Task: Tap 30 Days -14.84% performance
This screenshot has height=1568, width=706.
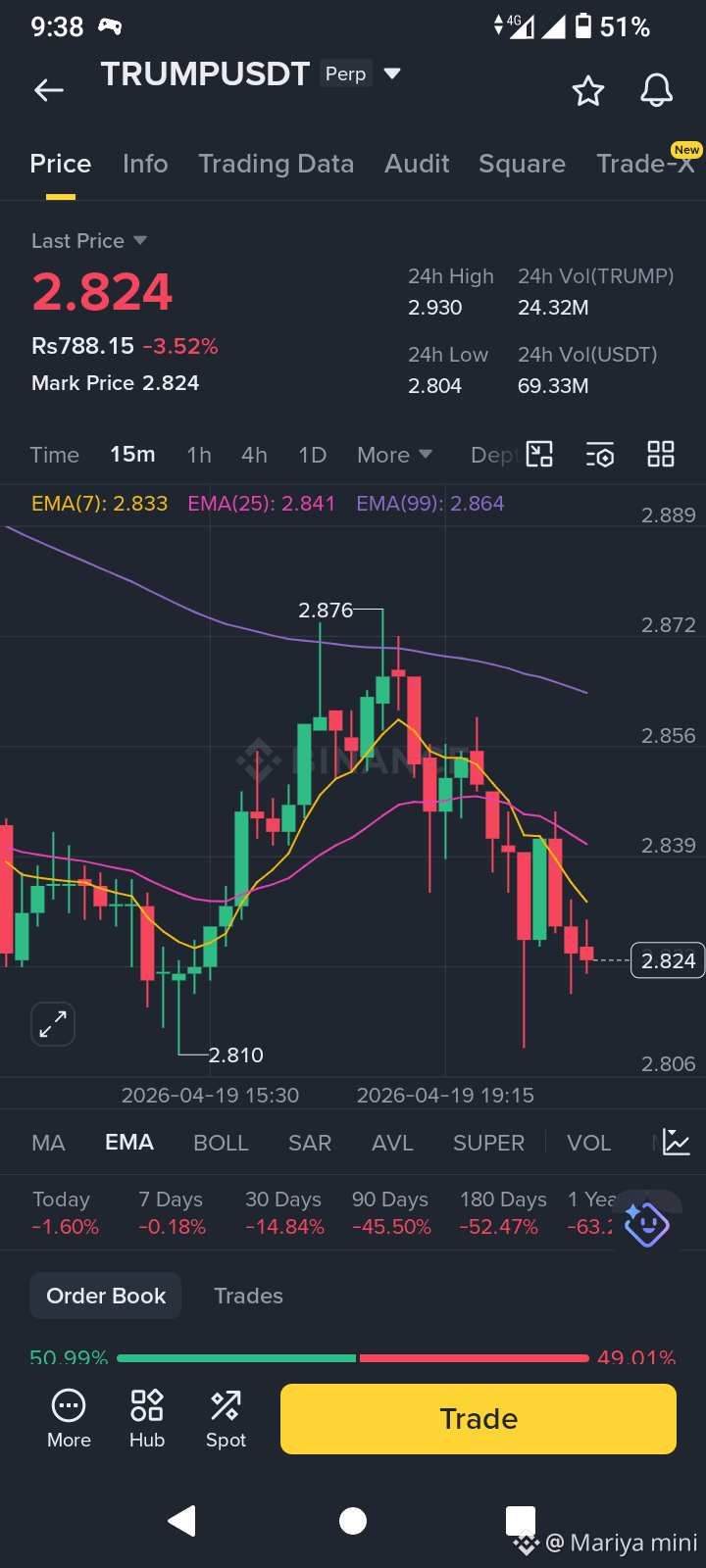Action: pyautogui.click(x=284, y=1213)
